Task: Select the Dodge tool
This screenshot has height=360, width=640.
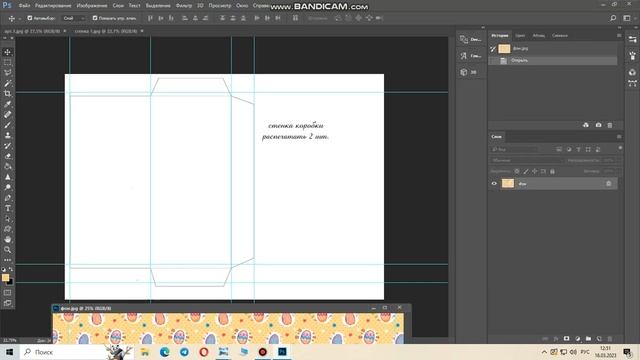Action: (7, 187)
